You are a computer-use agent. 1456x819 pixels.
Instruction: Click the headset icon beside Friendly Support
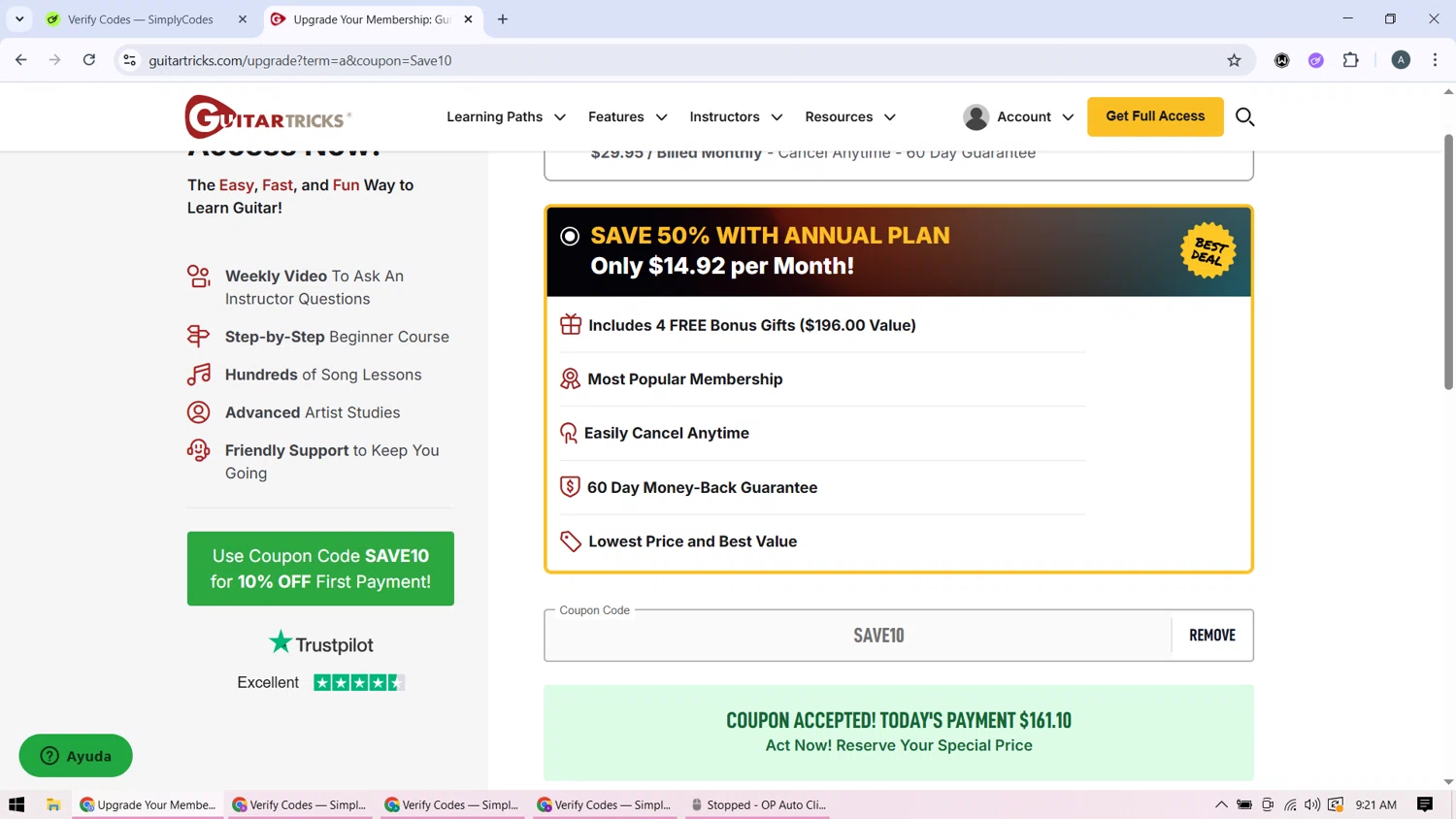pos(198,450)
